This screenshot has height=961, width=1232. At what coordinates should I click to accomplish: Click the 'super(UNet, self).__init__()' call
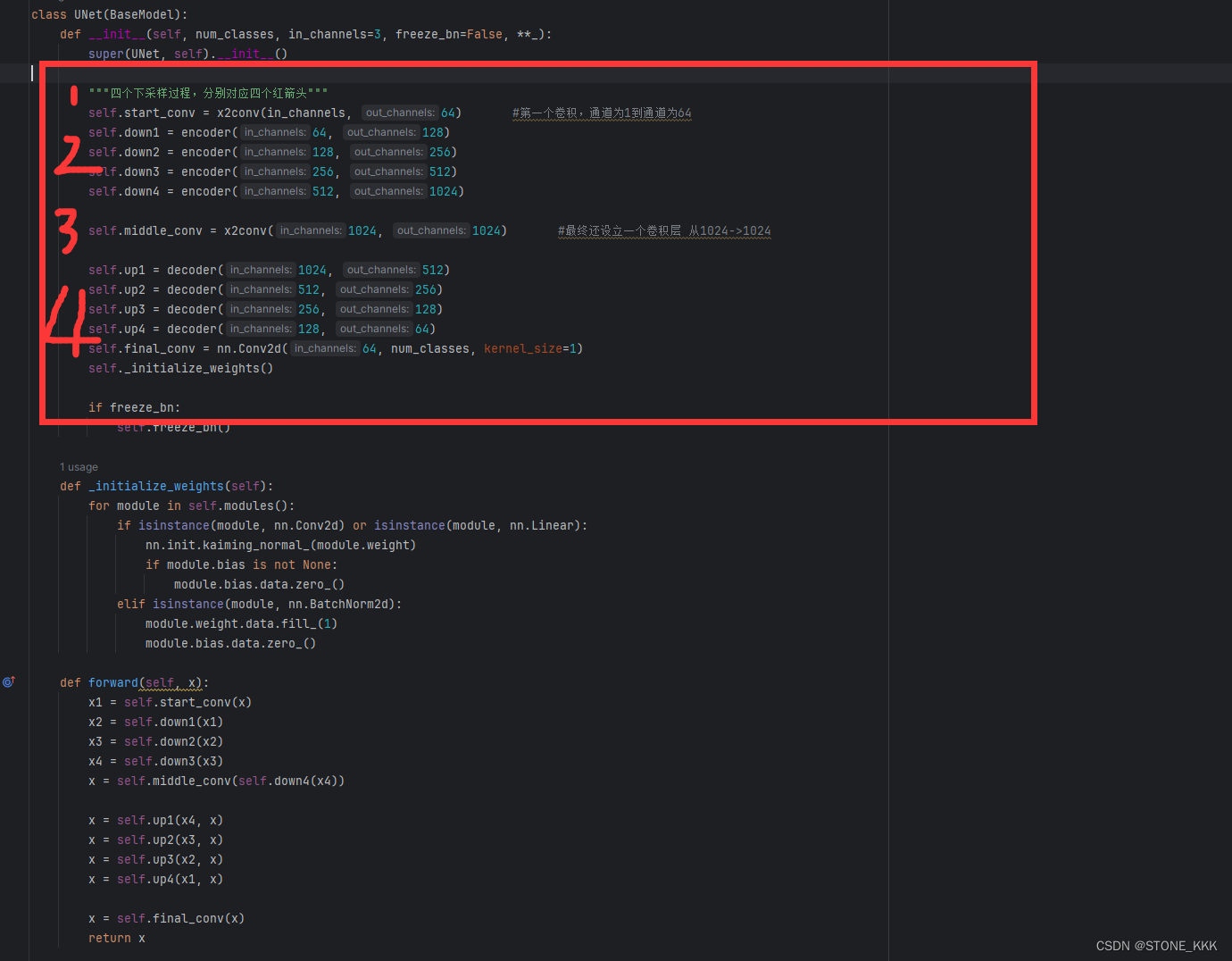click(x=187, y=54)
